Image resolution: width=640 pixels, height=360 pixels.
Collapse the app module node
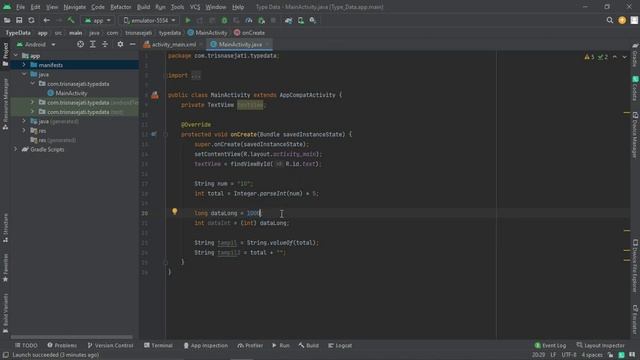(x=16, y=56)
